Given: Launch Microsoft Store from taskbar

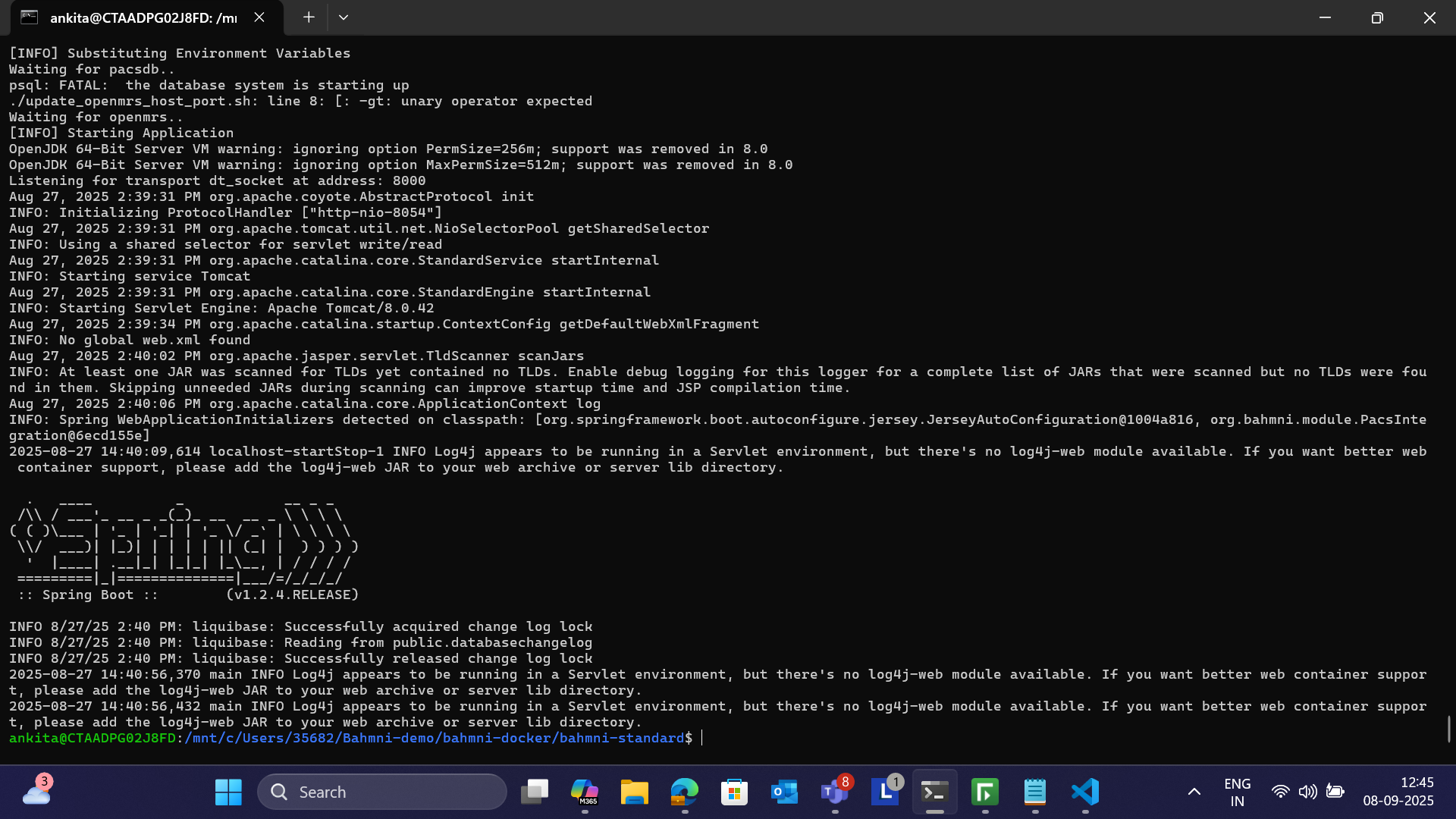Looking at the screenshot, I should coord(734,792).
